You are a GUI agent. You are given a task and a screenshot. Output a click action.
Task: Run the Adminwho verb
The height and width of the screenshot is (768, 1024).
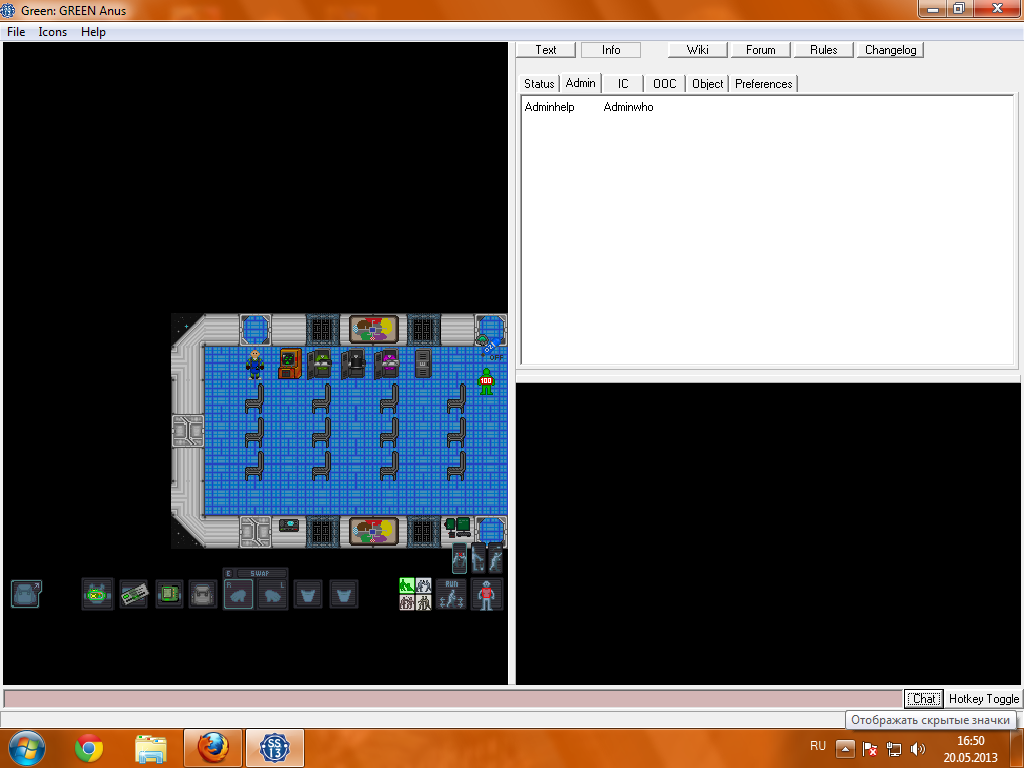pos(628,107)
